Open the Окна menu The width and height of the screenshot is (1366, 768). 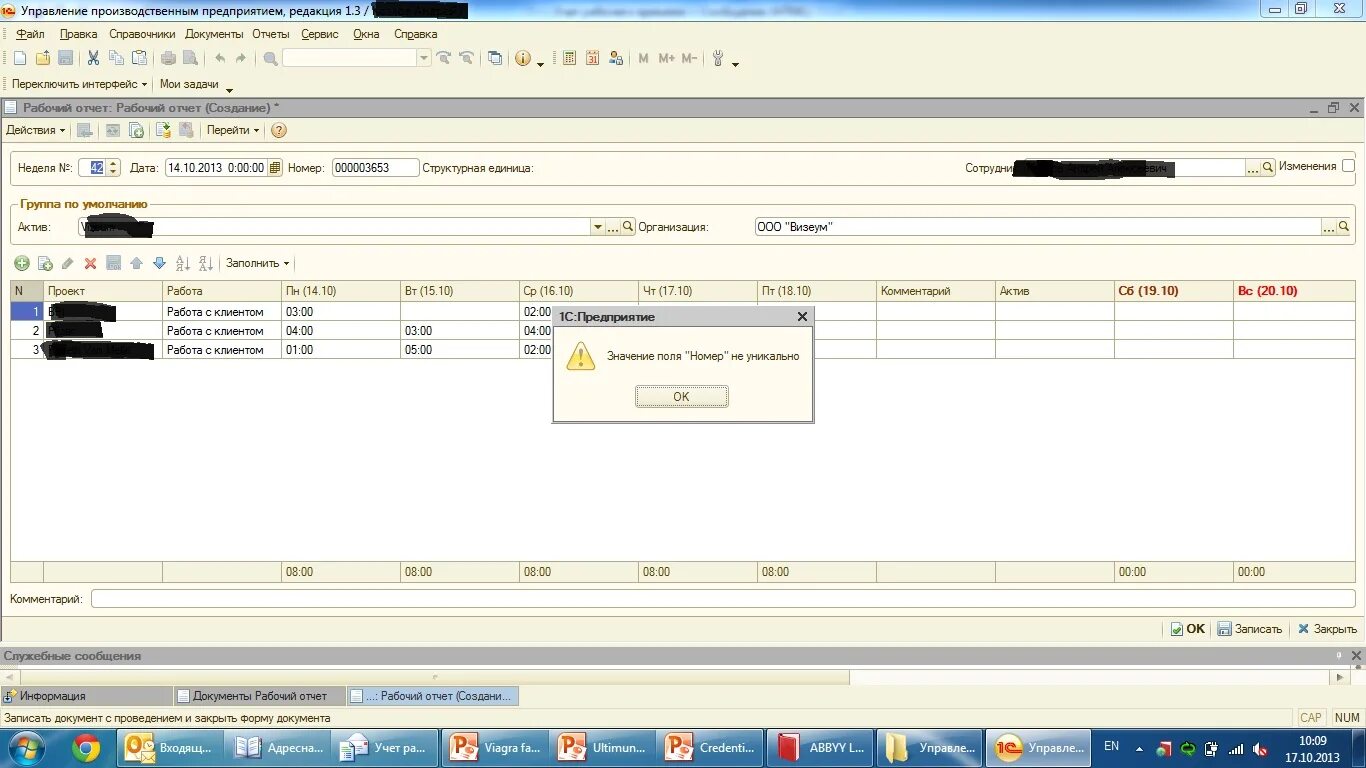click(366, 34)
